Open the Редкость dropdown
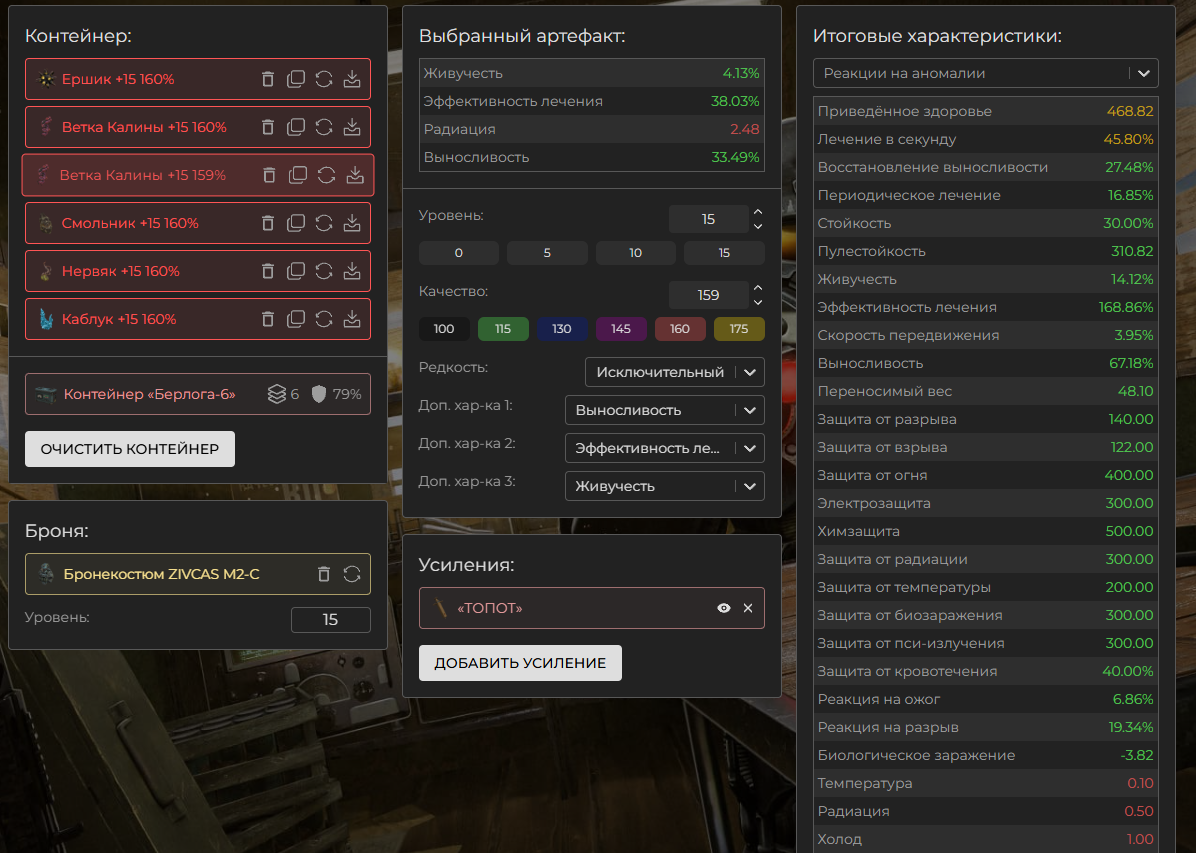The height and width of the screenshot is (853, 1196). click(674, 372)
